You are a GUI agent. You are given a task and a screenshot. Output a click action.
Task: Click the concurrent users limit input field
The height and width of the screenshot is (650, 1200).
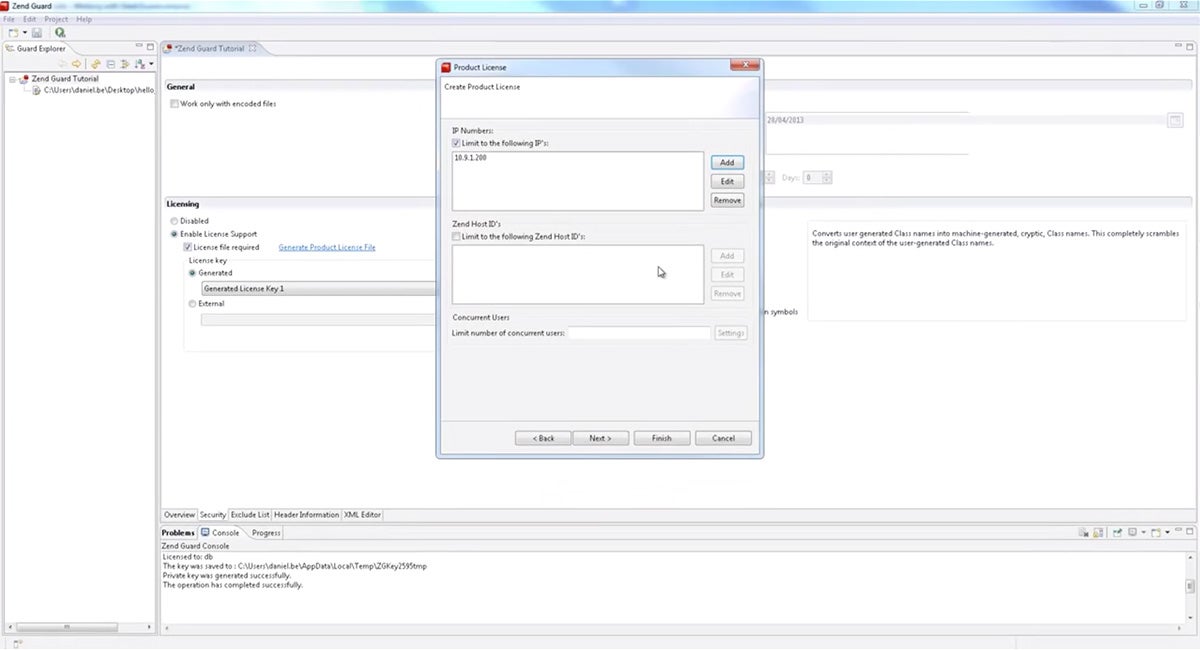click(639, 333)
